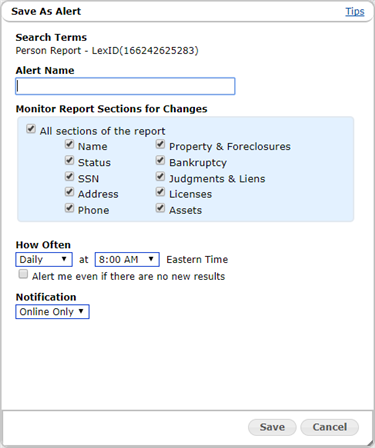Open the Tips link

(355, 11)
